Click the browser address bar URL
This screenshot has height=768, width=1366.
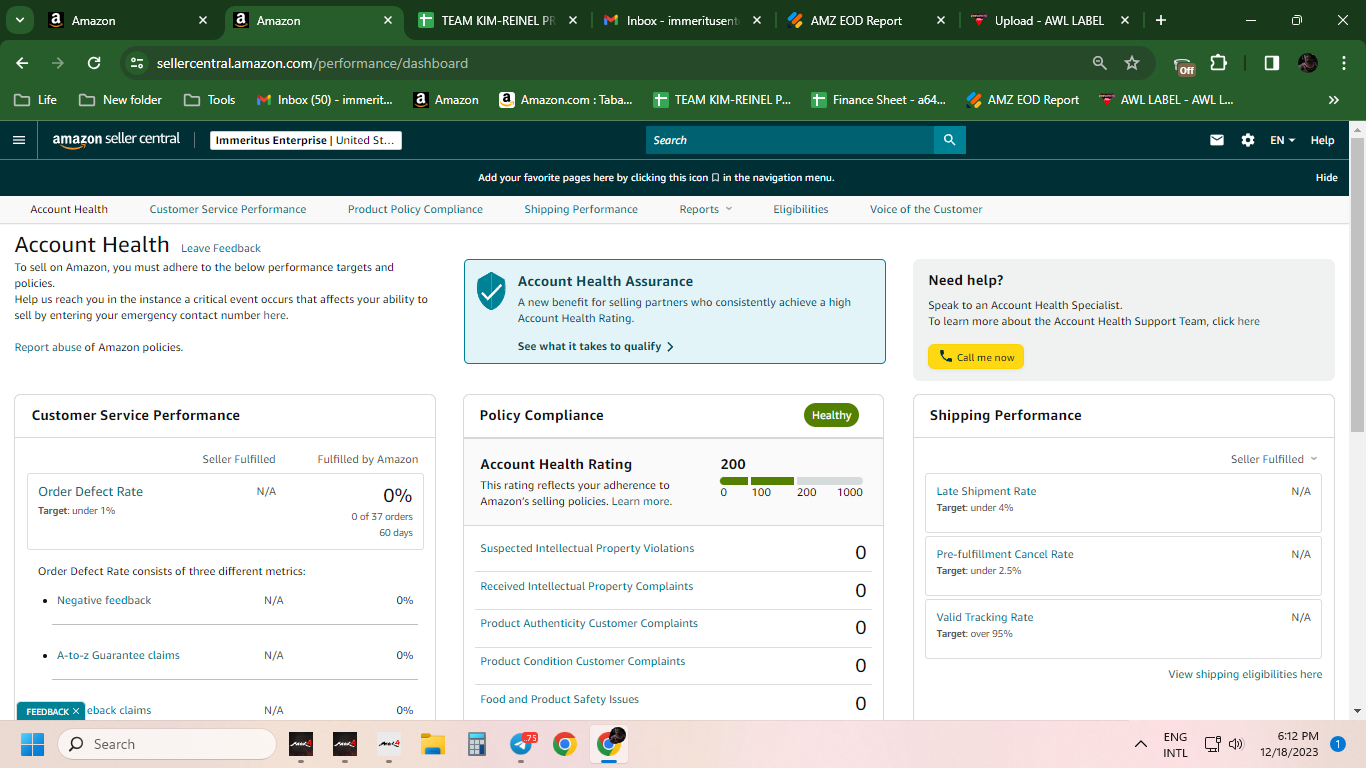point(312,63)
